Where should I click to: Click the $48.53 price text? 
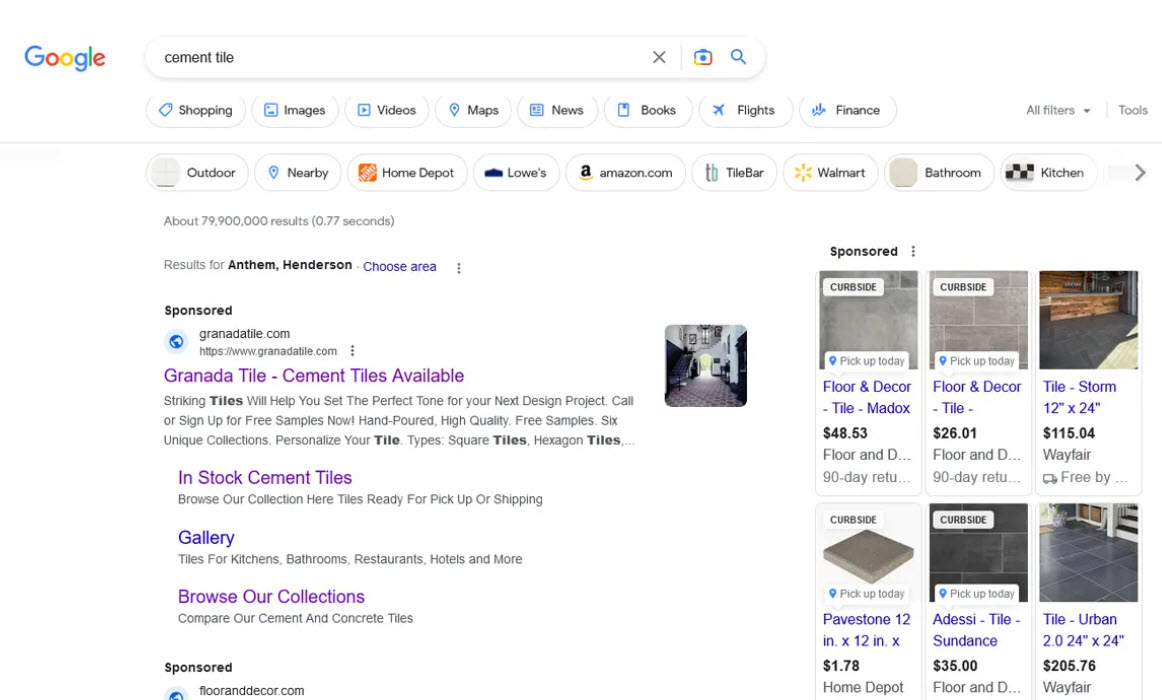pyautogui.click(x=845, y=433)
